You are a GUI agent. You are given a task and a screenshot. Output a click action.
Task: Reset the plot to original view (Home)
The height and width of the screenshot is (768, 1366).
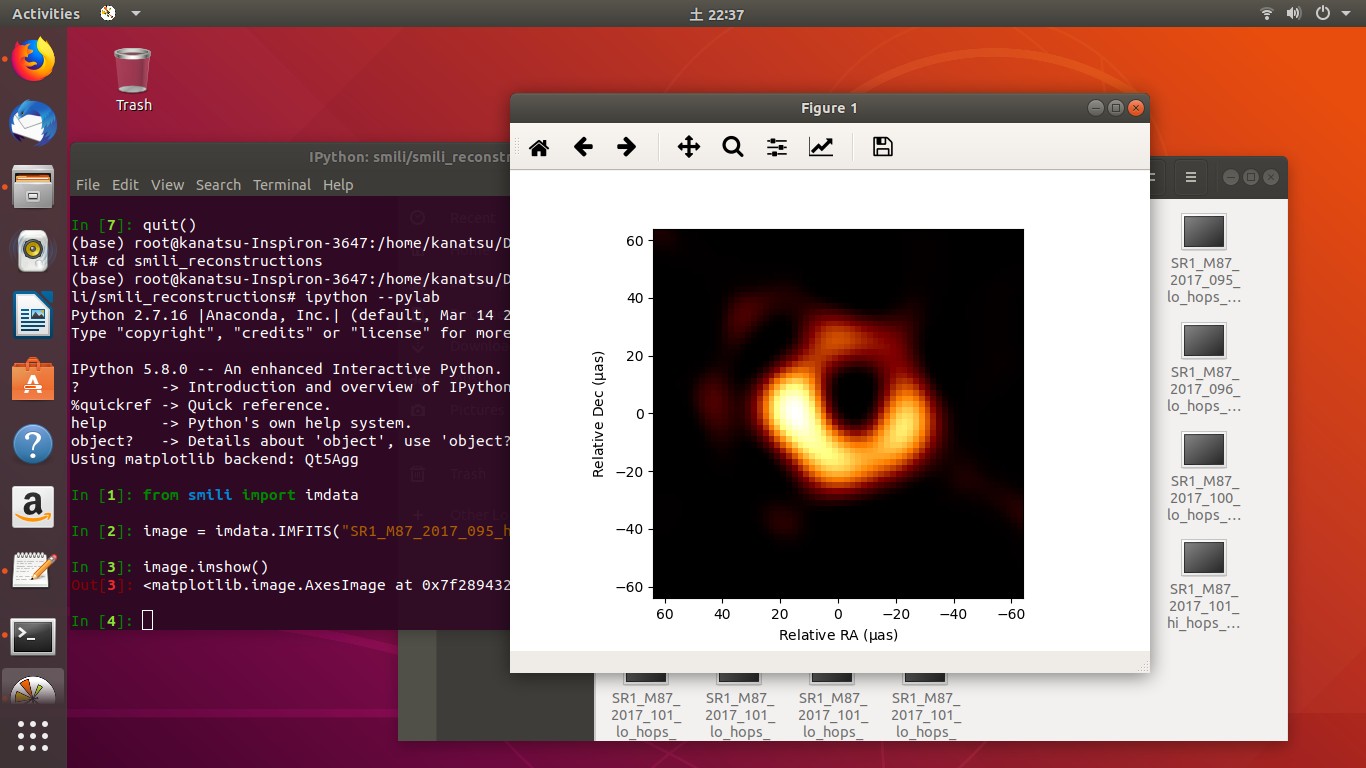(x=539, y=148)
